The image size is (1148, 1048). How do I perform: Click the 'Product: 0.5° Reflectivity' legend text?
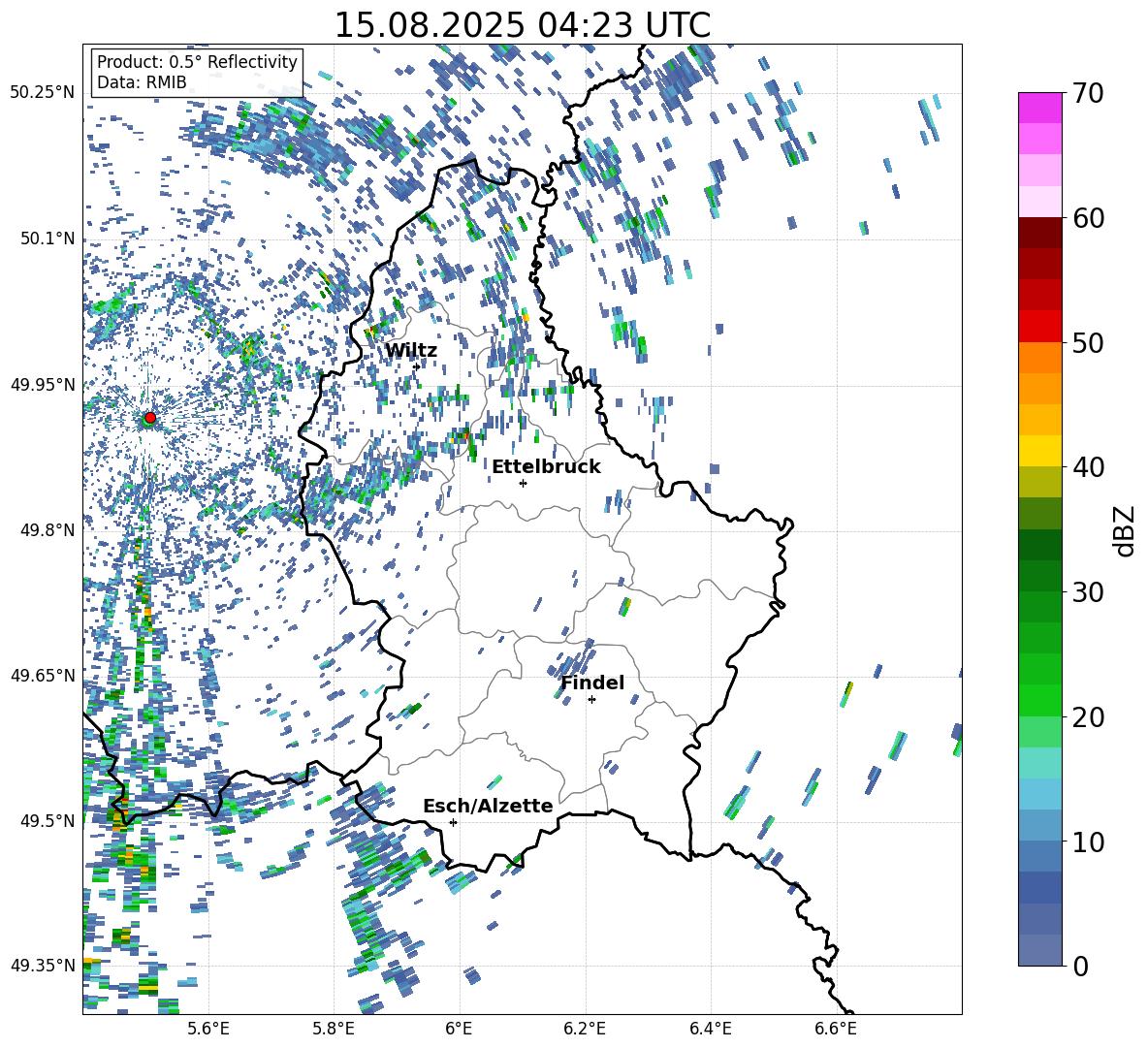[197, 62]
